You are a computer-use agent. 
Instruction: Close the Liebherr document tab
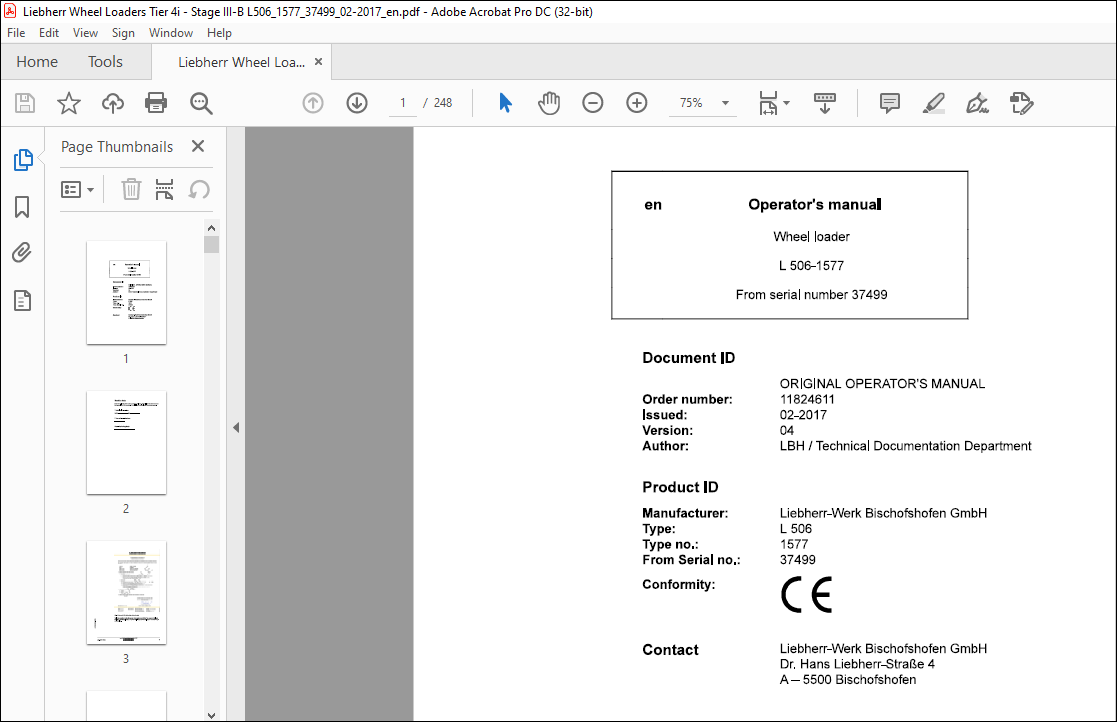(318, 62)
